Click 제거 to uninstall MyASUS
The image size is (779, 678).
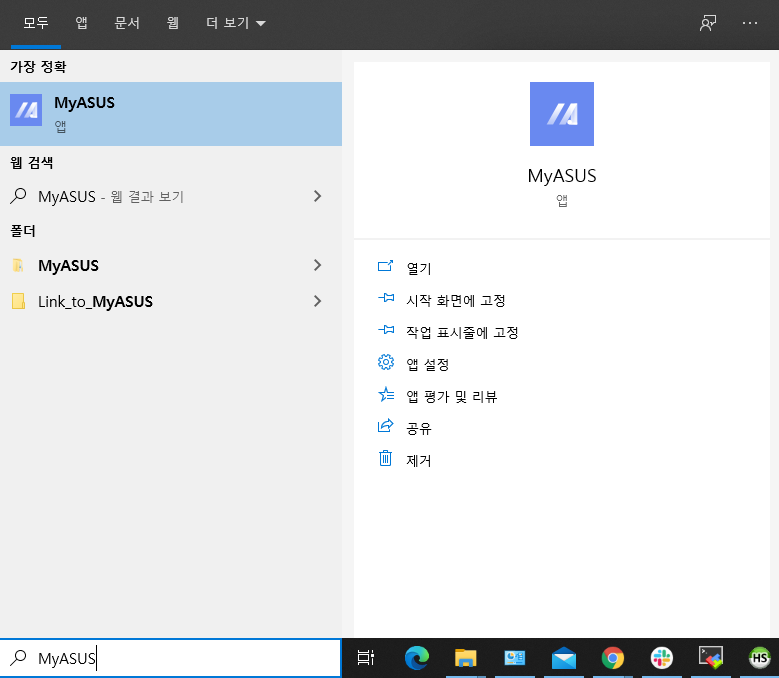(x=419, y=460)
